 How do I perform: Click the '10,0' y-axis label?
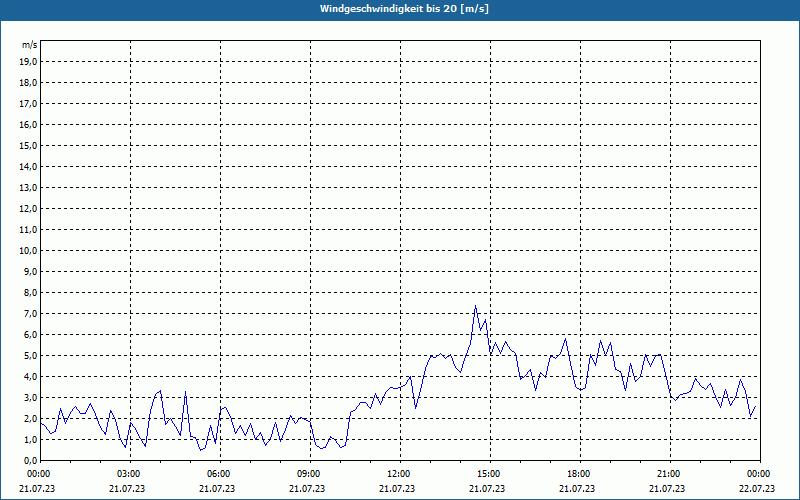(x=29, y=251)
